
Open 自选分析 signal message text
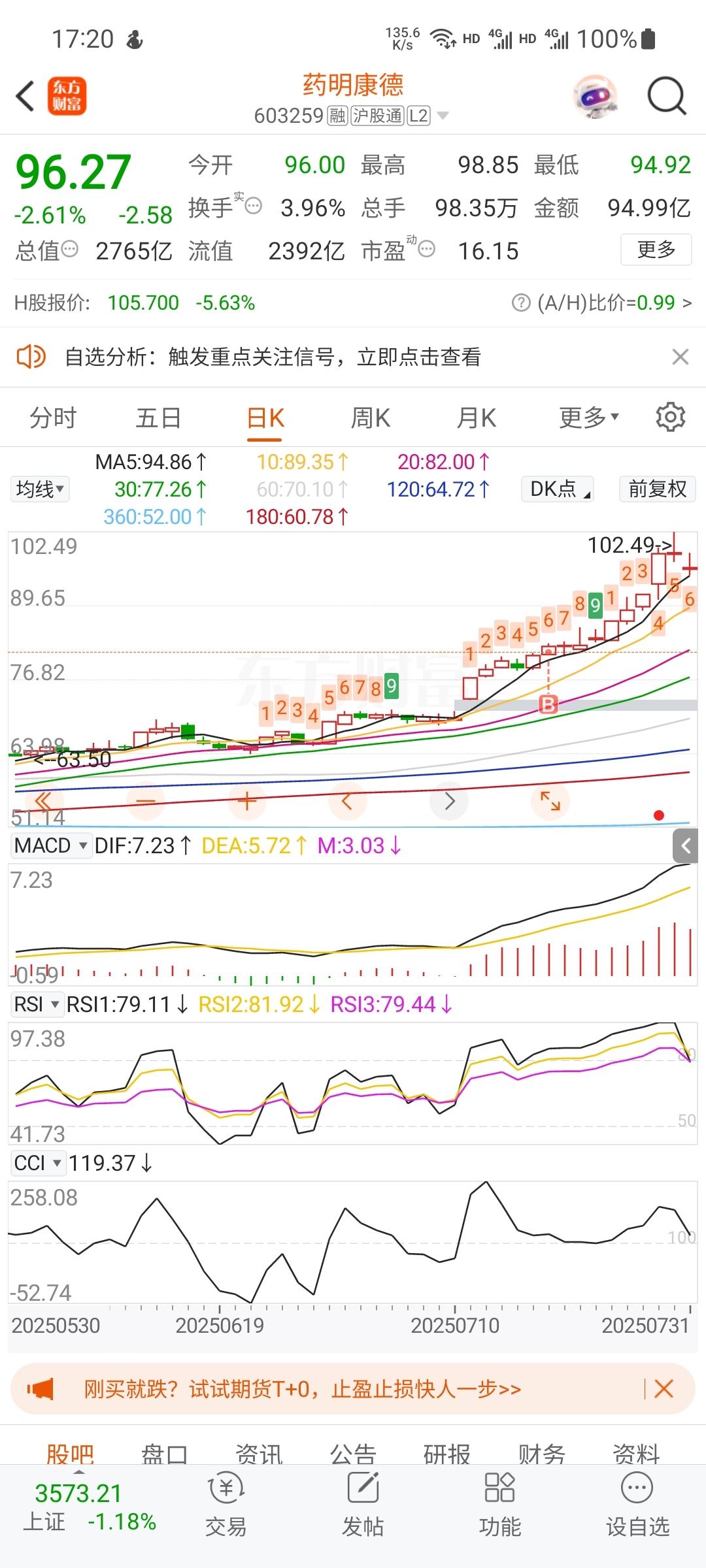click(273, 357)
